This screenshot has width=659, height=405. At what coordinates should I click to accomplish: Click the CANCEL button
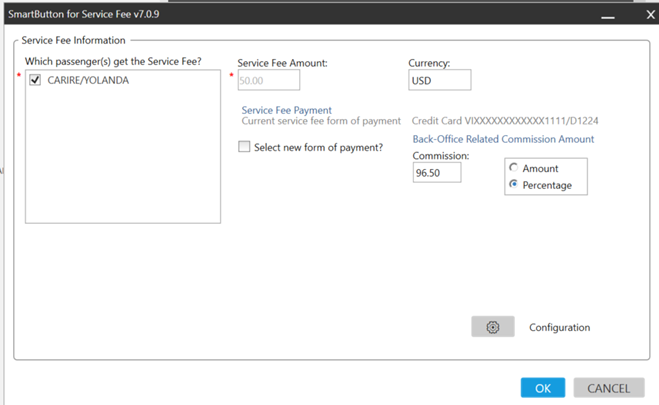608,388
